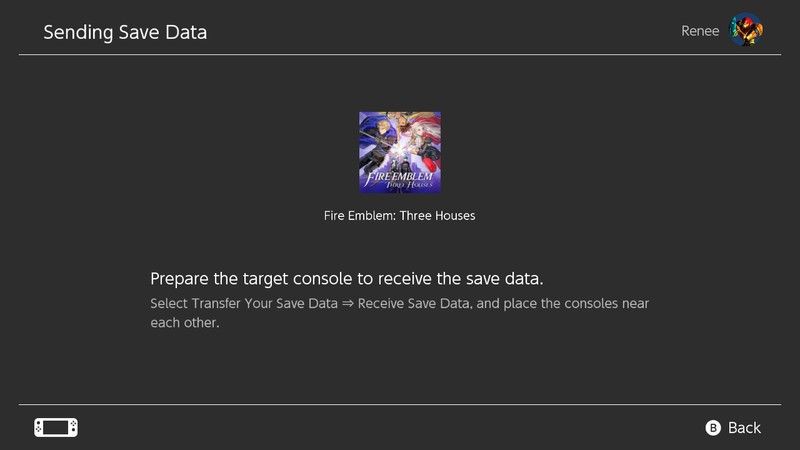Open the Fire Emblem: Three Houses game thumbnail
800x450 pixels.
(400, 152)
